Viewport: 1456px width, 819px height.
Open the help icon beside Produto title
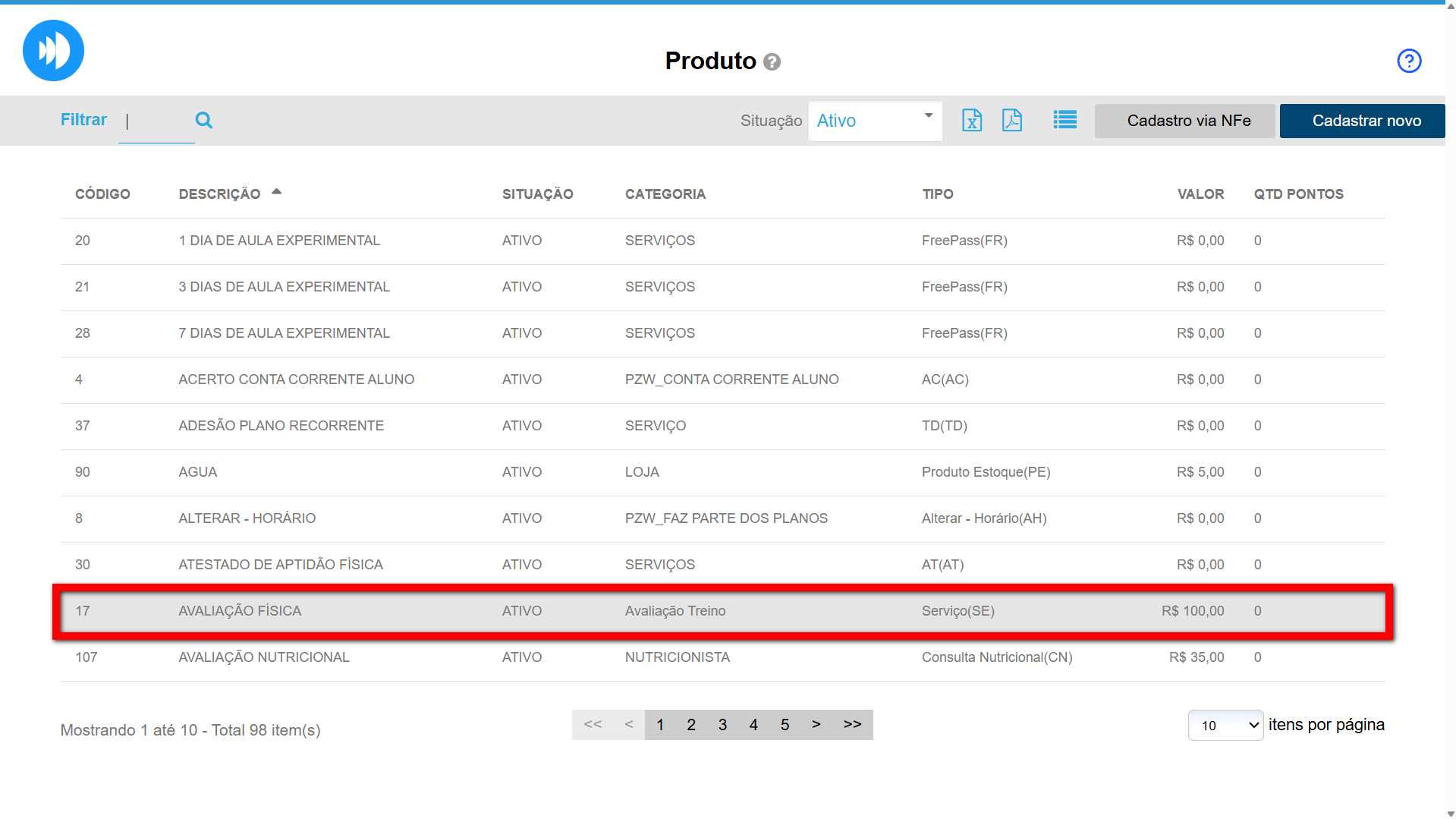coord(772,61)
